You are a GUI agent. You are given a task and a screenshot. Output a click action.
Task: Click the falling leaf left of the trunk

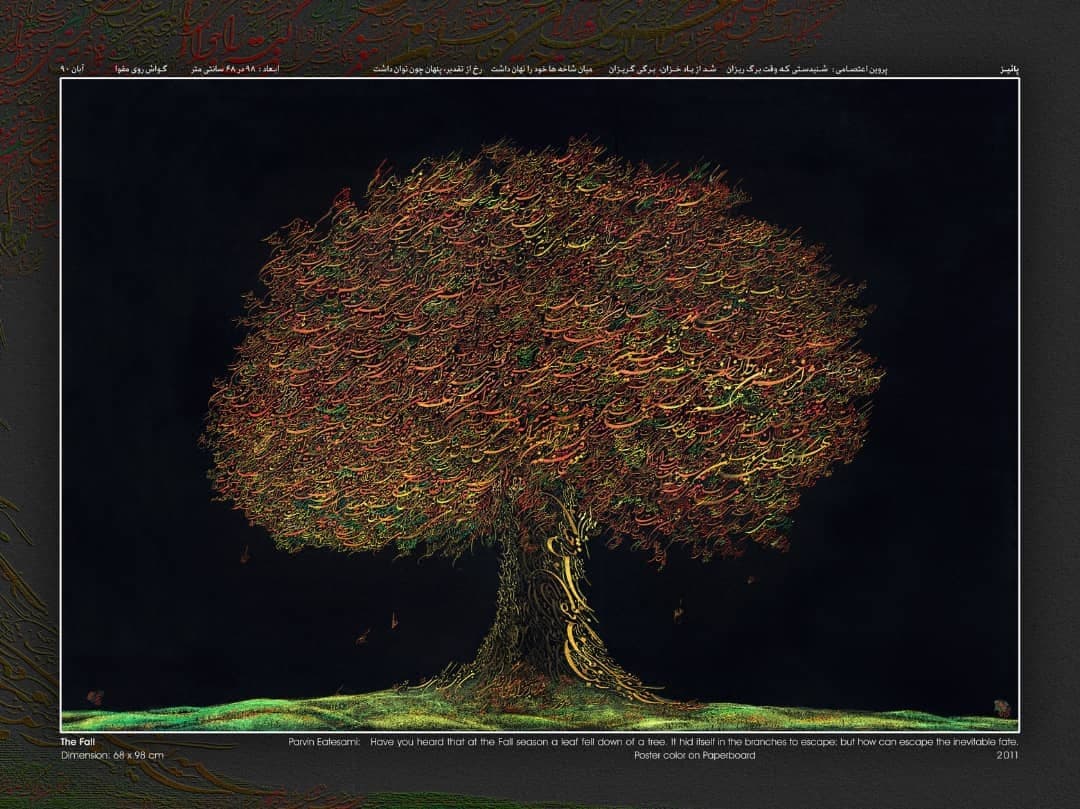tap(393, 620)
